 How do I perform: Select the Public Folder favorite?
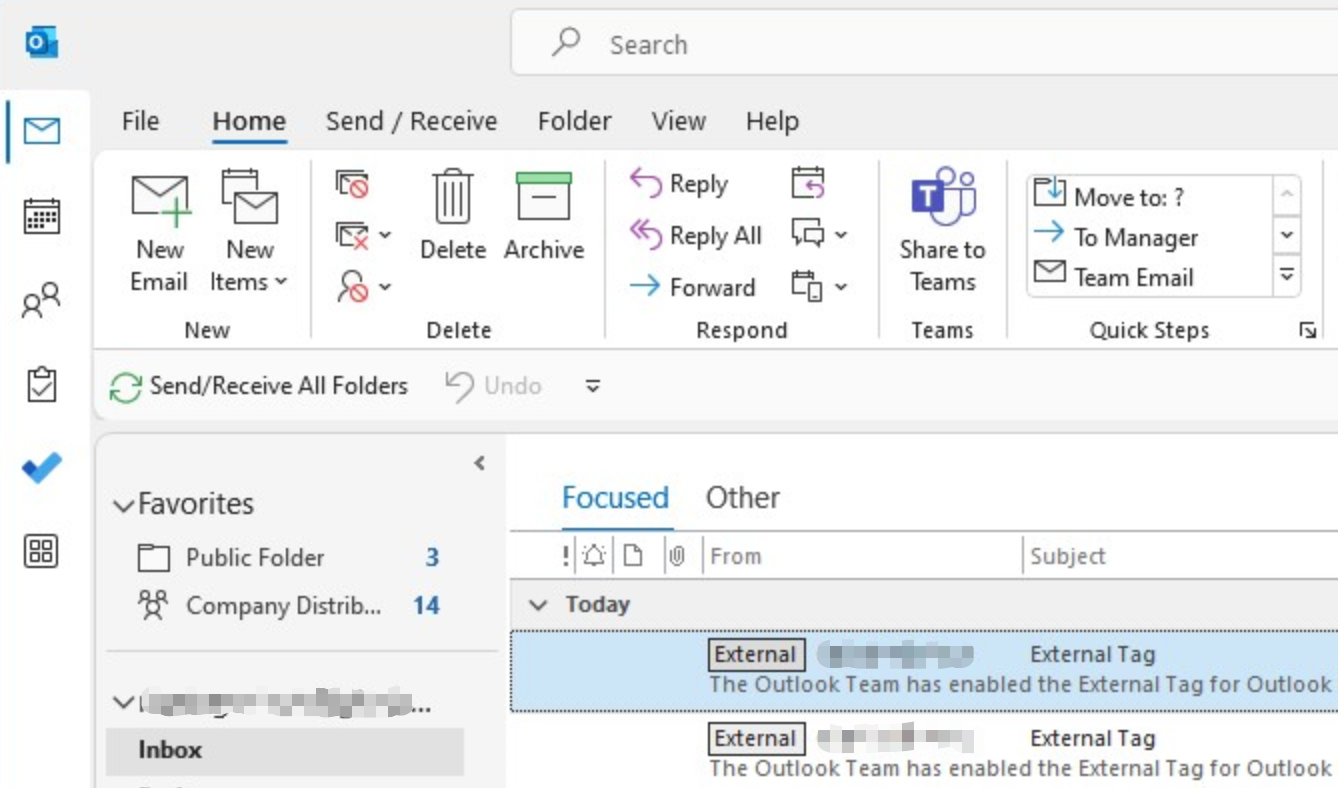coord(255,558)
